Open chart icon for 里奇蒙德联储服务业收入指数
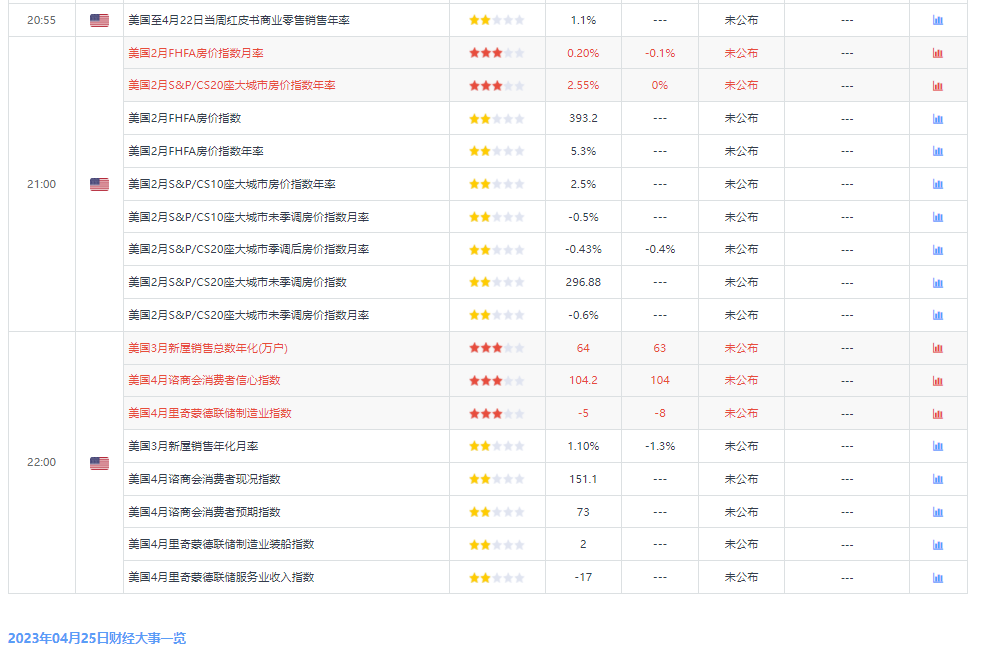The height and width of the screenshot is (648, 1007). pyautogui.click(x=938, y=577)
